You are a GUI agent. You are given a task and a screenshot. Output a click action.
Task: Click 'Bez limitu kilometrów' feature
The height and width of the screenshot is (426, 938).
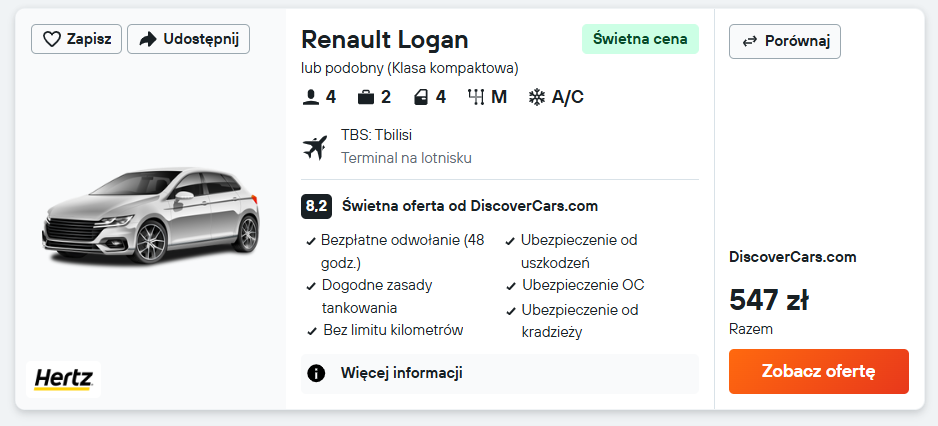[x=393, y=330]
